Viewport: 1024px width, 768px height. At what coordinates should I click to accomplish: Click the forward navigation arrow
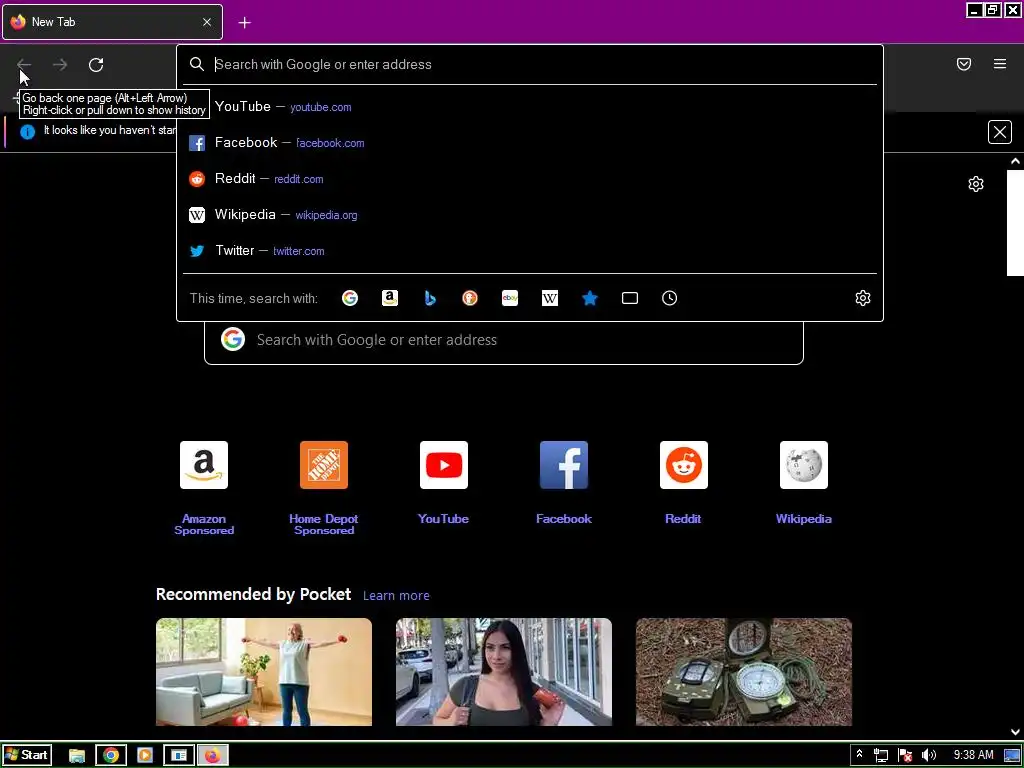[60, 64]
